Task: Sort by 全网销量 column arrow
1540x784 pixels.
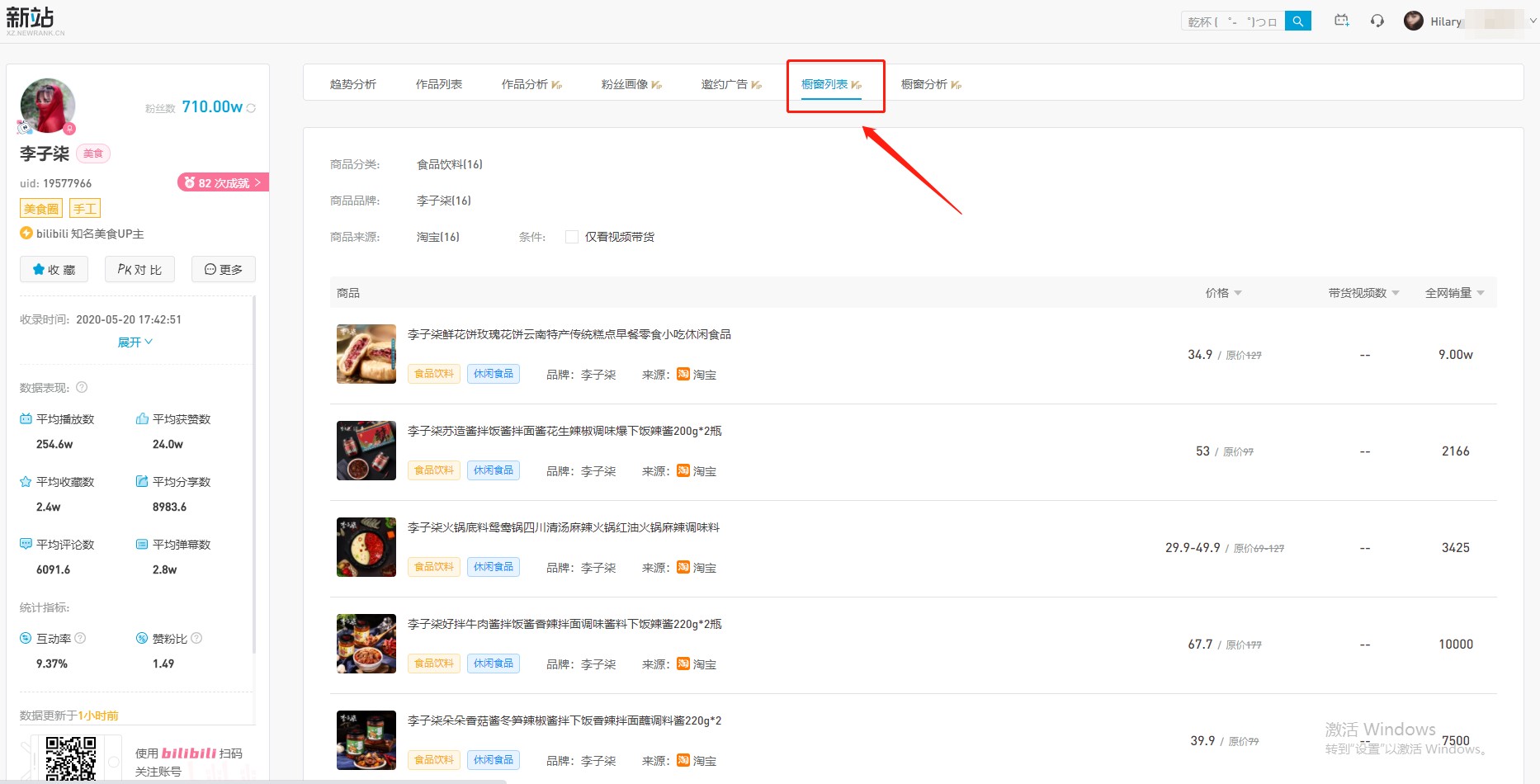Action: click(1481, 293)
